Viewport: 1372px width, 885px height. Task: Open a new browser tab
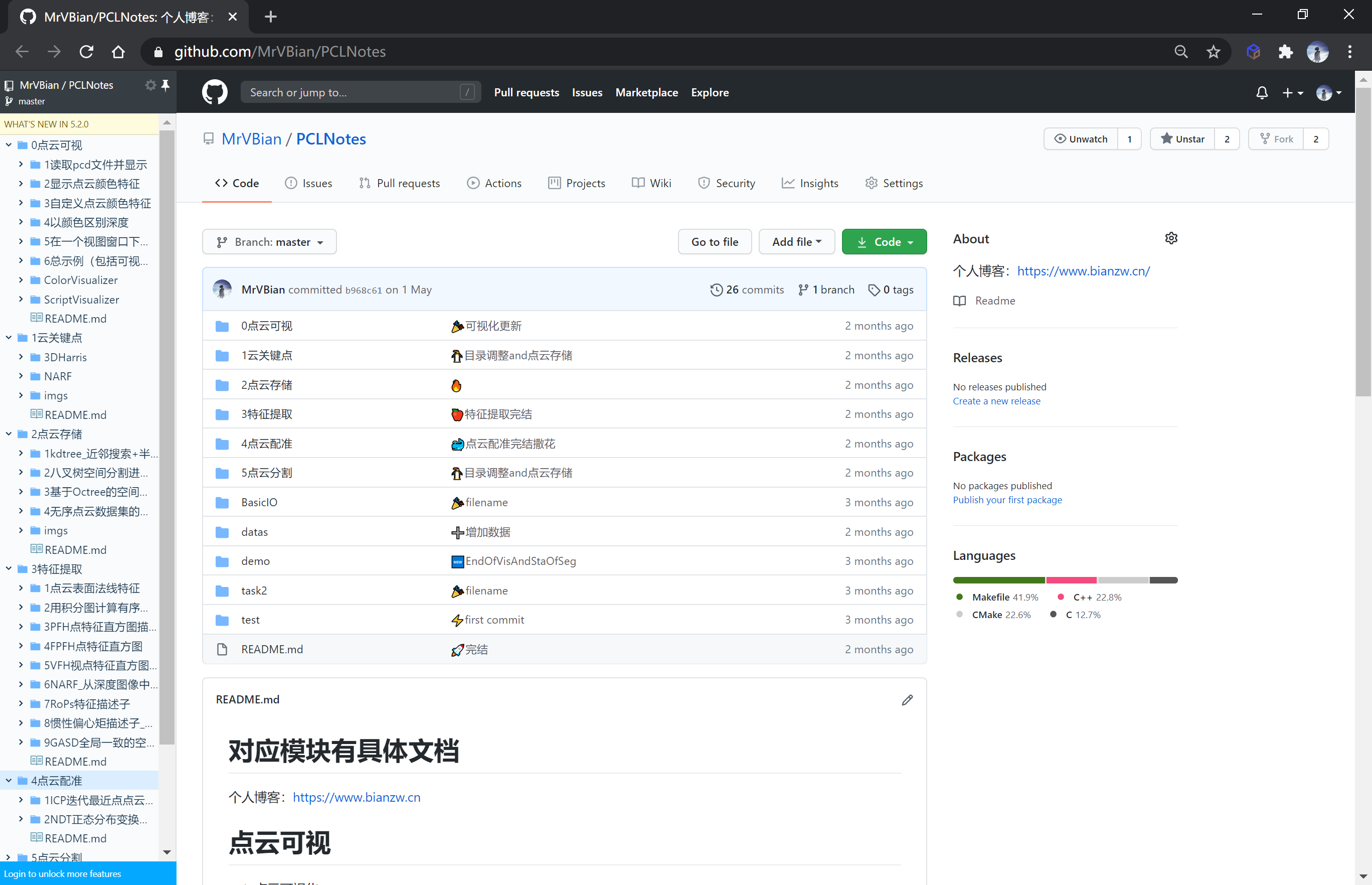pos(270,17)
